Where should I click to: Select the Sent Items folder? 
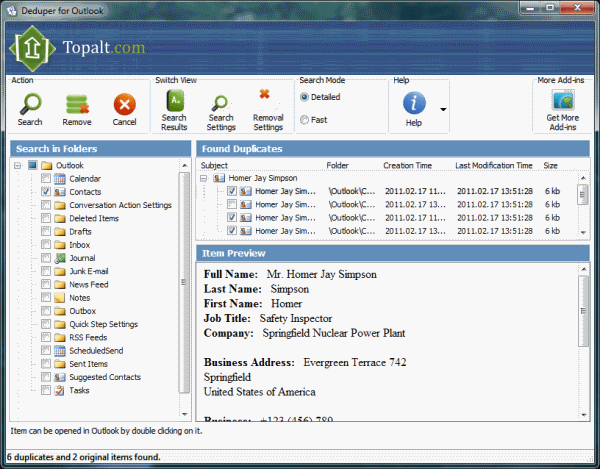tap(87, 364)
